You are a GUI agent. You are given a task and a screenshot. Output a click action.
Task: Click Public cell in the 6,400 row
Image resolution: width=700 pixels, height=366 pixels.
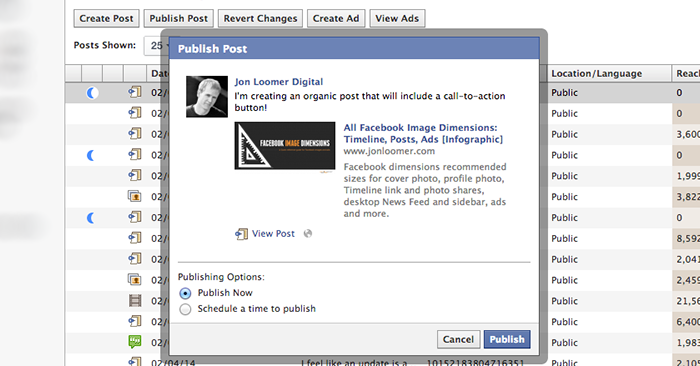[x=564, y=322]
